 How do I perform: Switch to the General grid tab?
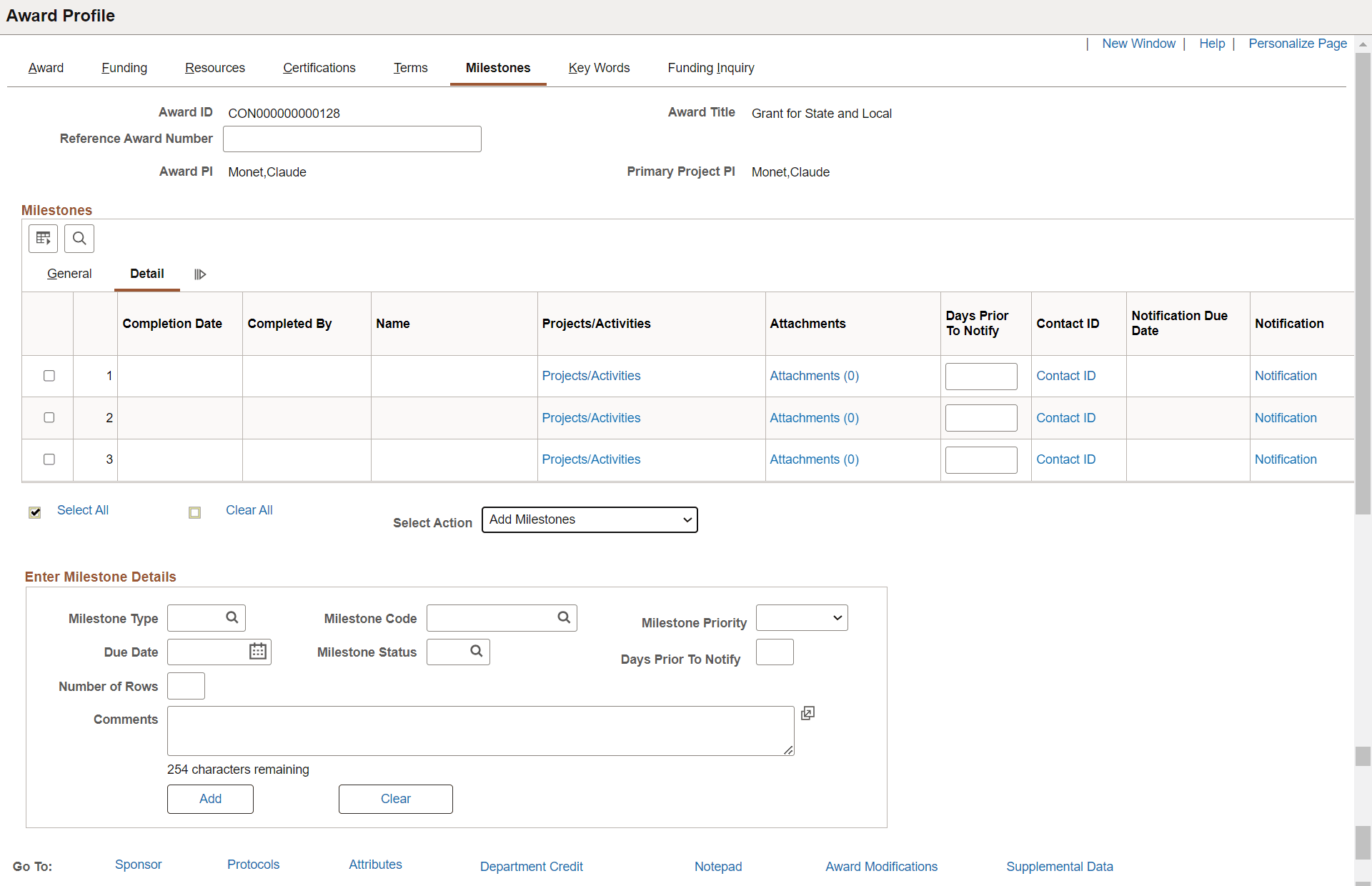tap(69, 274)
